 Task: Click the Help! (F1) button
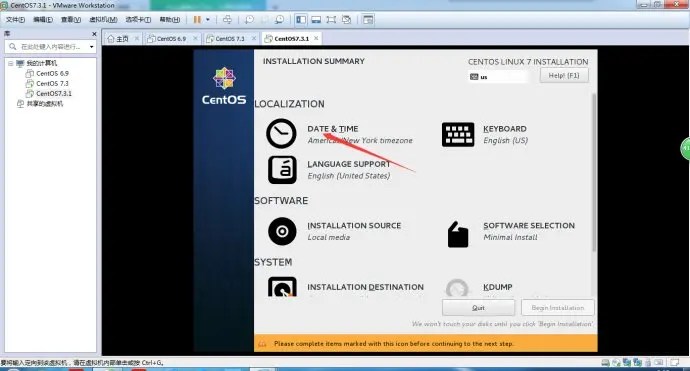pyautogui.click(x=564, y=75)
